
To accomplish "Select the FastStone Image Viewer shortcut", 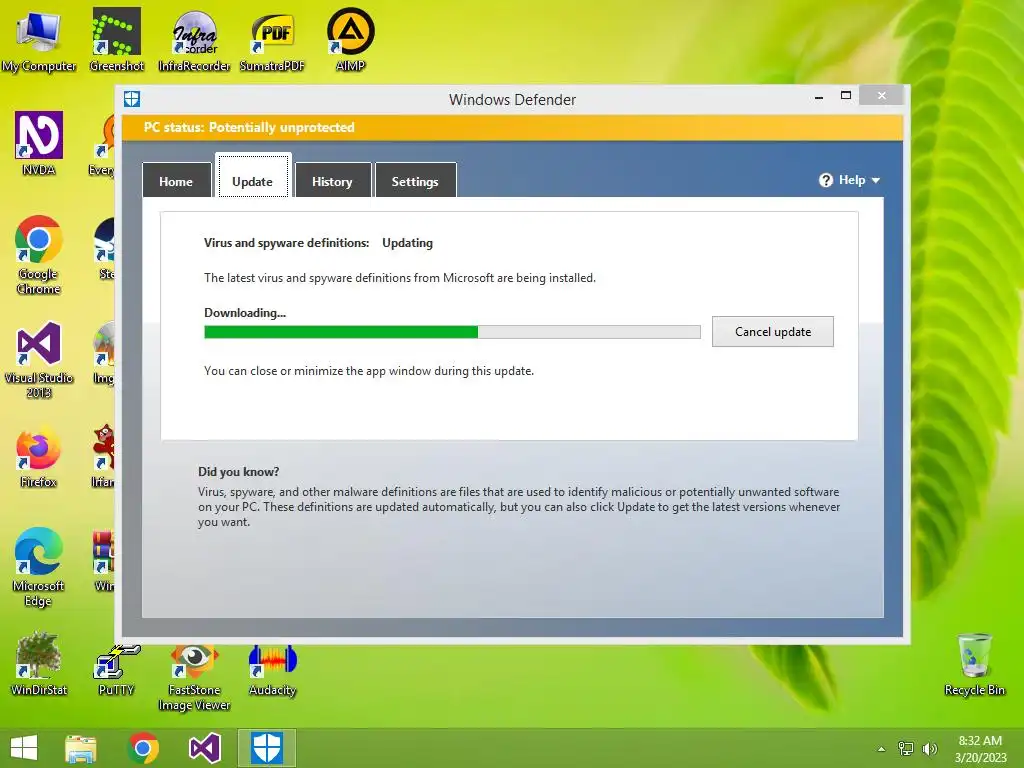I will (x=194, y=678).
